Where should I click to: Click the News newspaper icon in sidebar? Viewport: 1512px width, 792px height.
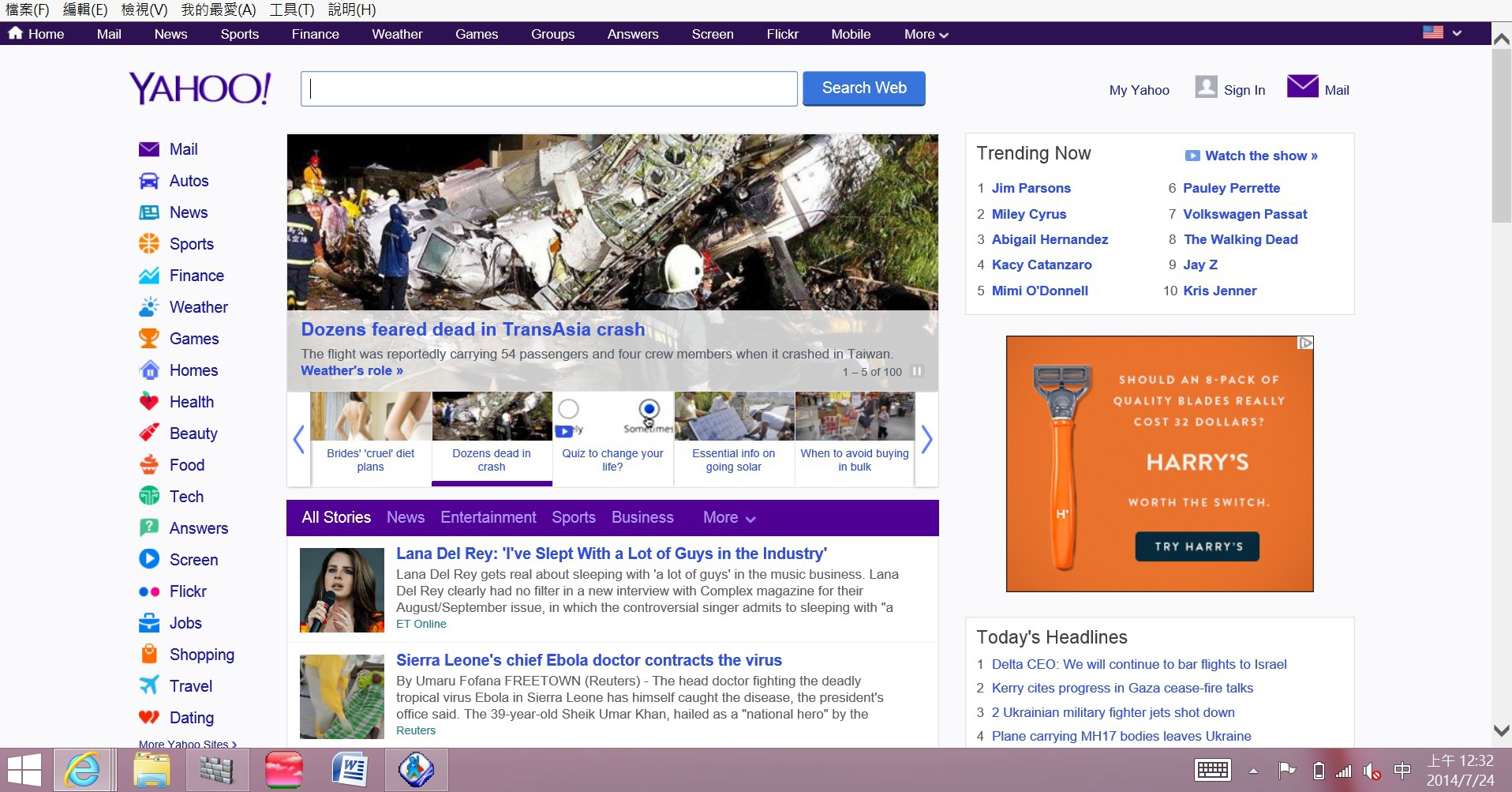tap(149, 212)
